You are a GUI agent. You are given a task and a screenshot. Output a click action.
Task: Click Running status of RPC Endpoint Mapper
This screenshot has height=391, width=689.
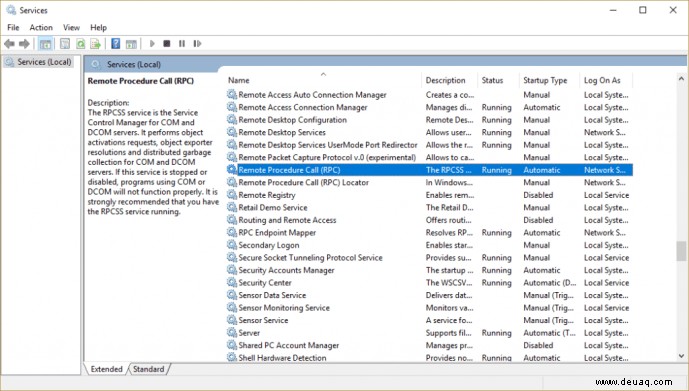pyautogui.click(x=497, y=232)
